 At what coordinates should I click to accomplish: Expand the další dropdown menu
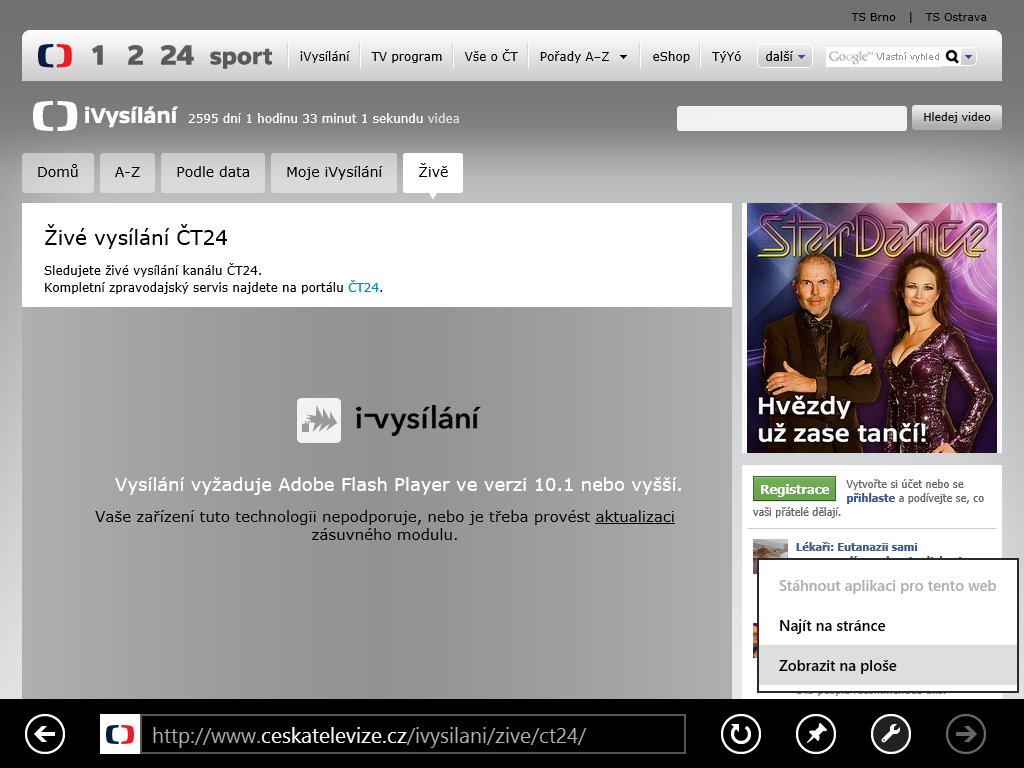click(x=785, y=57)
